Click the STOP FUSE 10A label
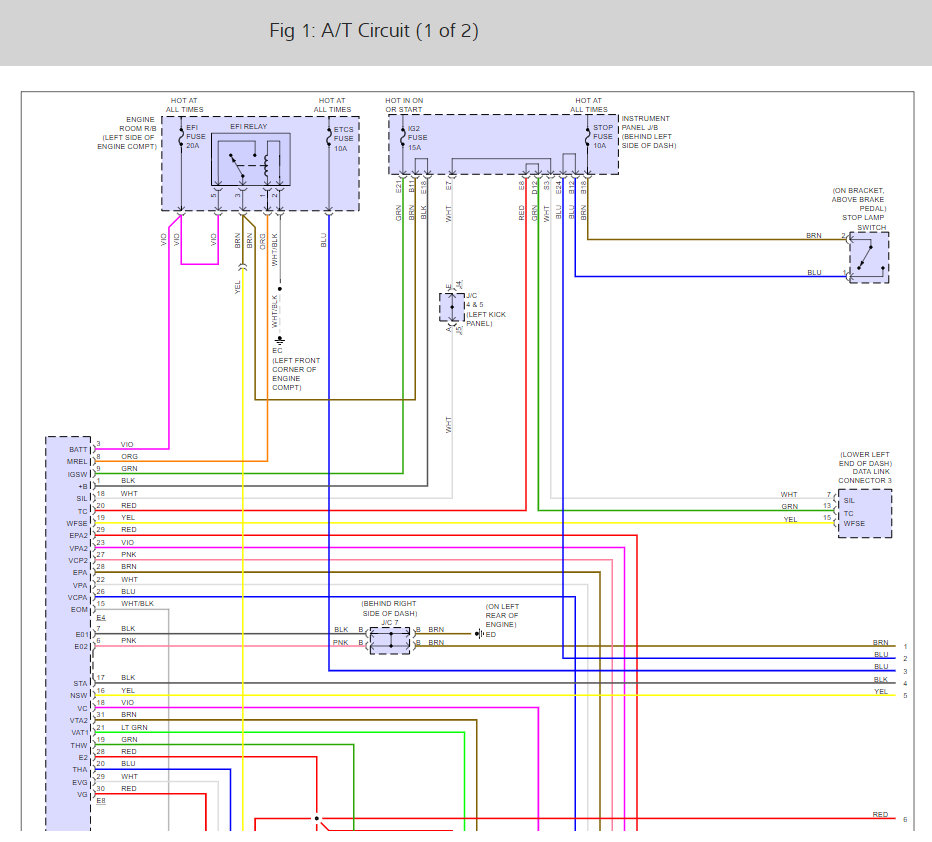Screen dimensions: 932x842 (603, 137)
